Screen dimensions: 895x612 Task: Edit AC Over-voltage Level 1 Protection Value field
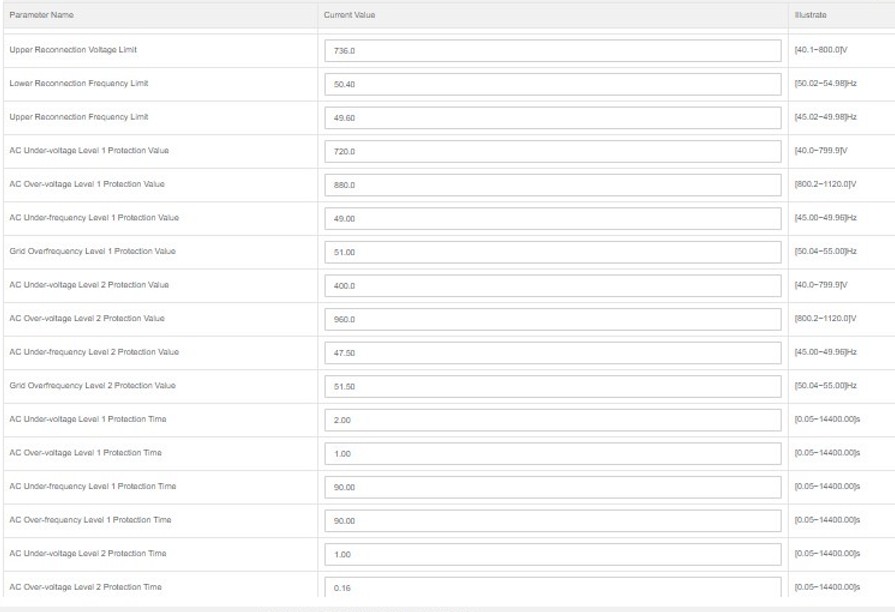[552, 185]
